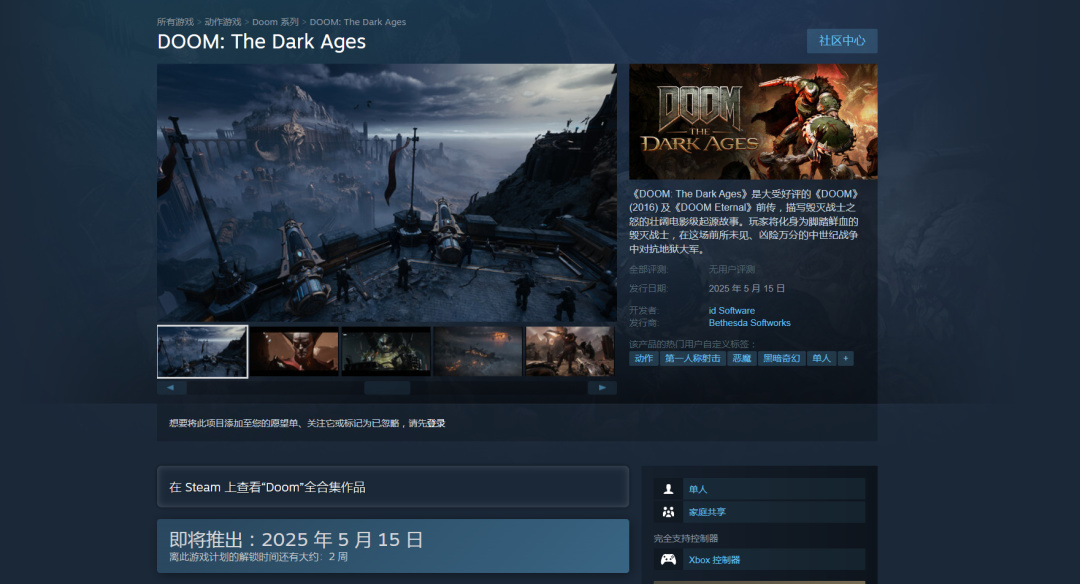Open 动作游戏 breadcrumb link
Screen dimensions: 1080x584
[222, 22]
